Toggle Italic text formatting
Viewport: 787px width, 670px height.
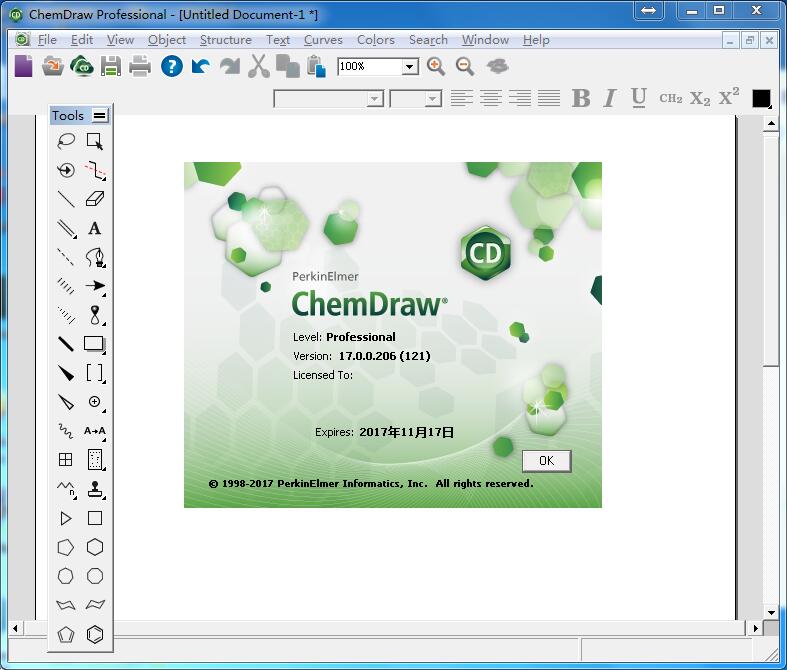[610, 98]
